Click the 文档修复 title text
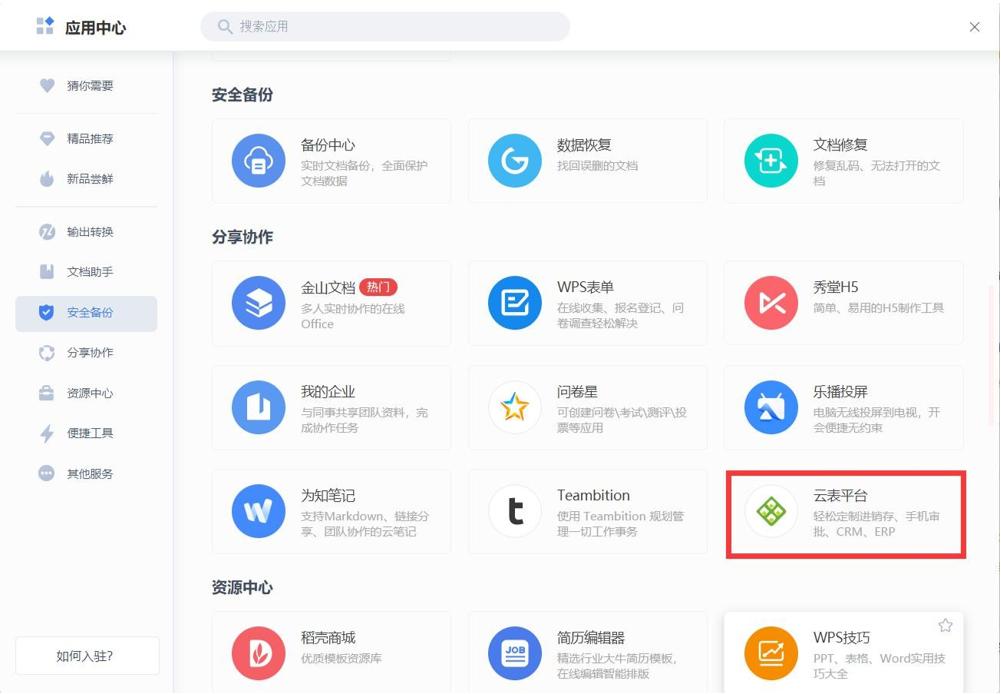The width and height of the screenshot is (1001, 694). (840, 145)
